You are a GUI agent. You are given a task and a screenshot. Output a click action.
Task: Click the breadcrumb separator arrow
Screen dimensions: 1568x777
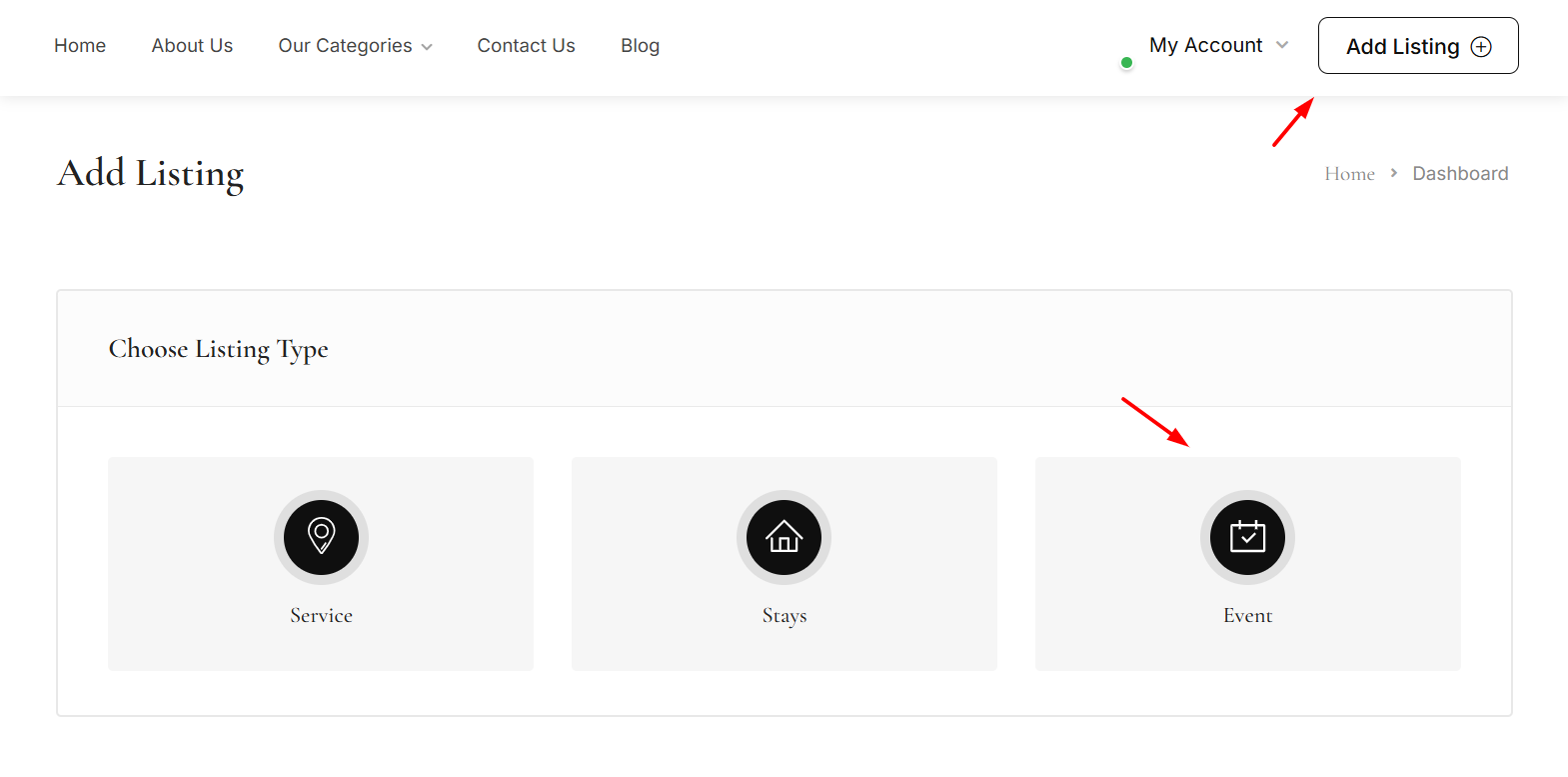1393,173
